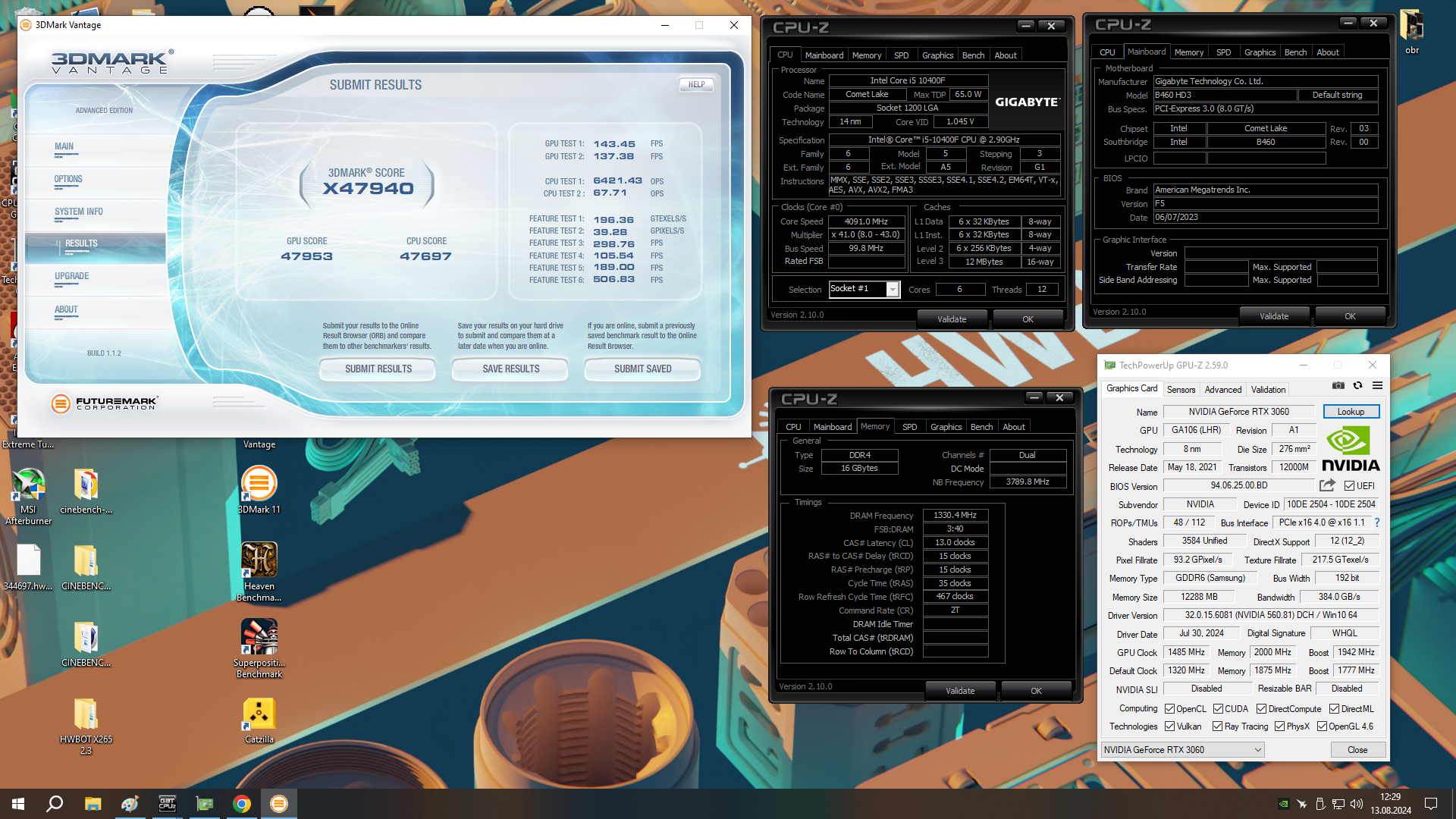This screenshot has width=1456, height=819.
Task: Open the GPU selector dropdown in GPU-Z
Action: (x=1182, y=750)
